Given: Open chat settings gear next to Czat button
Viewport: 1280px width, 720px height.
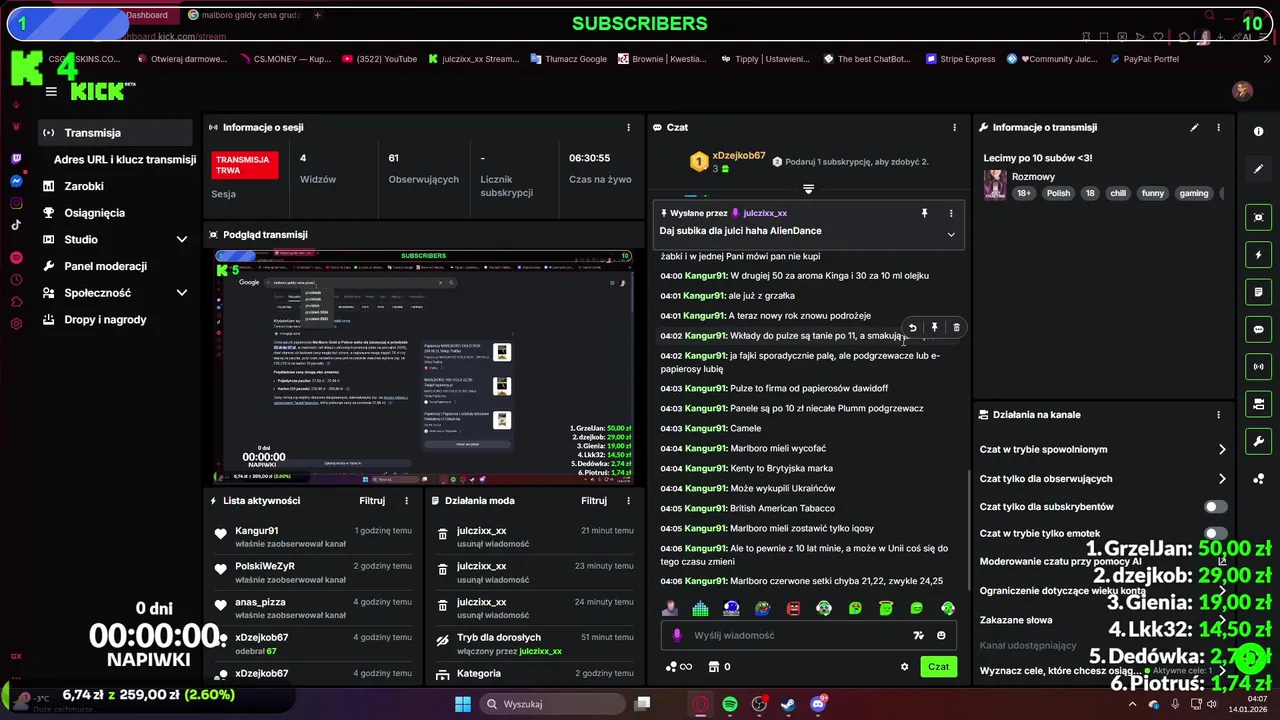Looking at the screenshot, I should (905, 667).
